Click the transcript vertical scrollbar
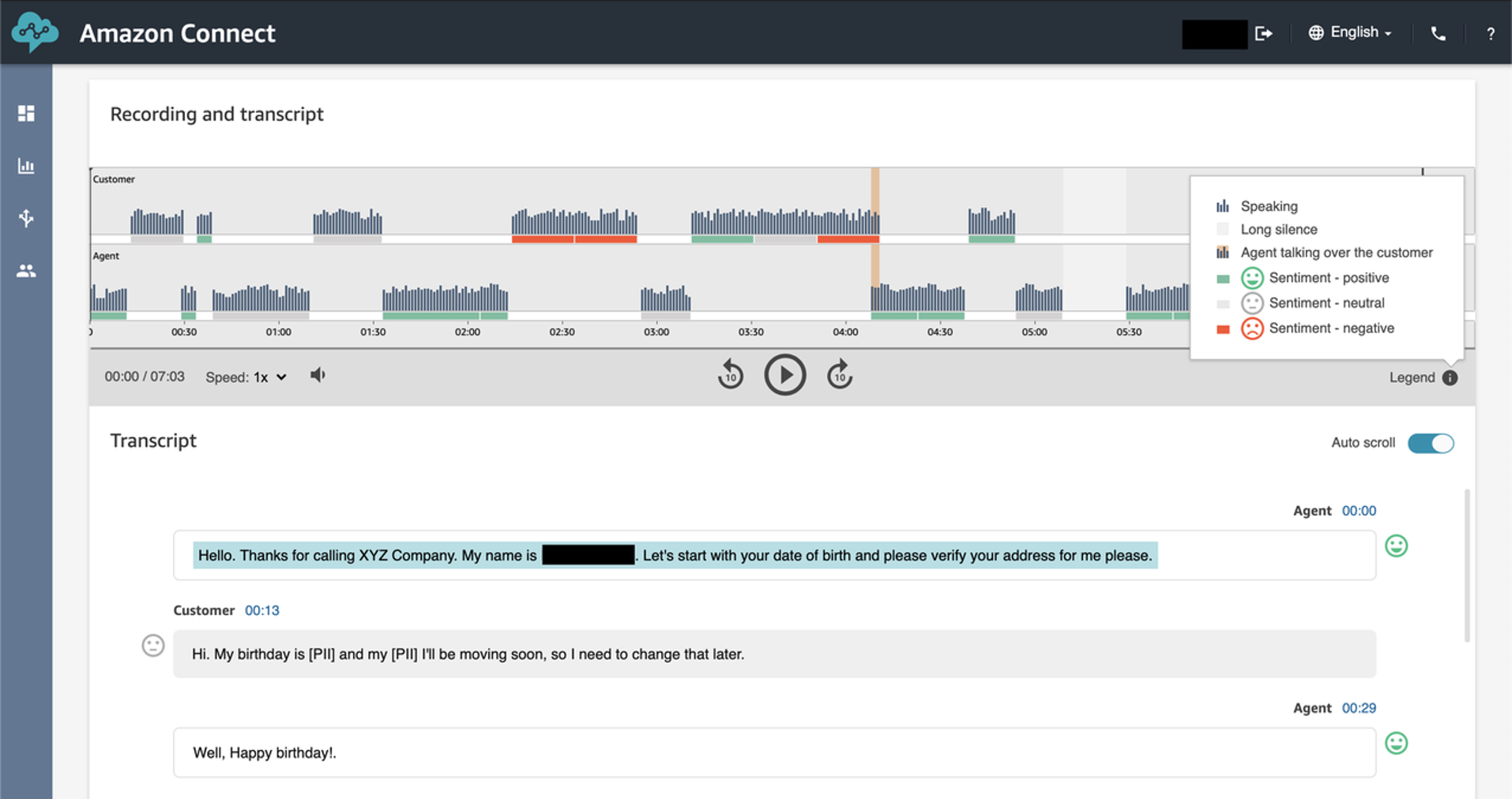This screenshot has width=1512, height=799. (1467, 565)
